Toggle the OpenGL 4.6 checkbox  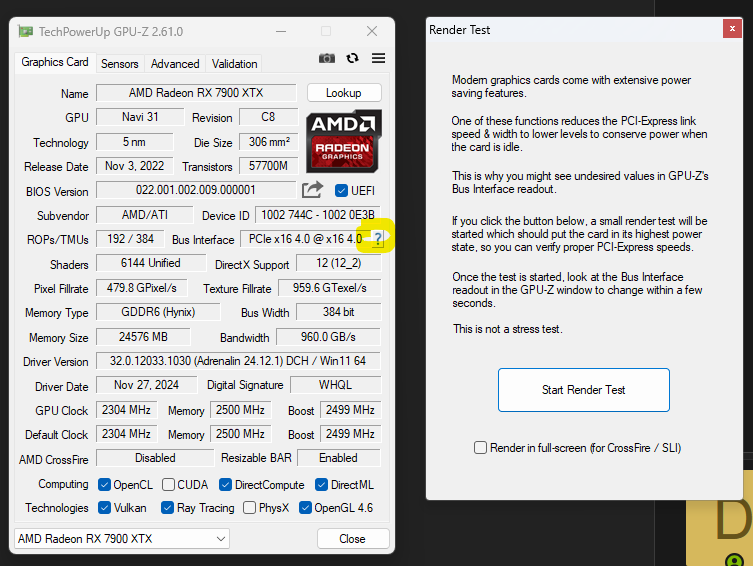click(x=305, y=508)
